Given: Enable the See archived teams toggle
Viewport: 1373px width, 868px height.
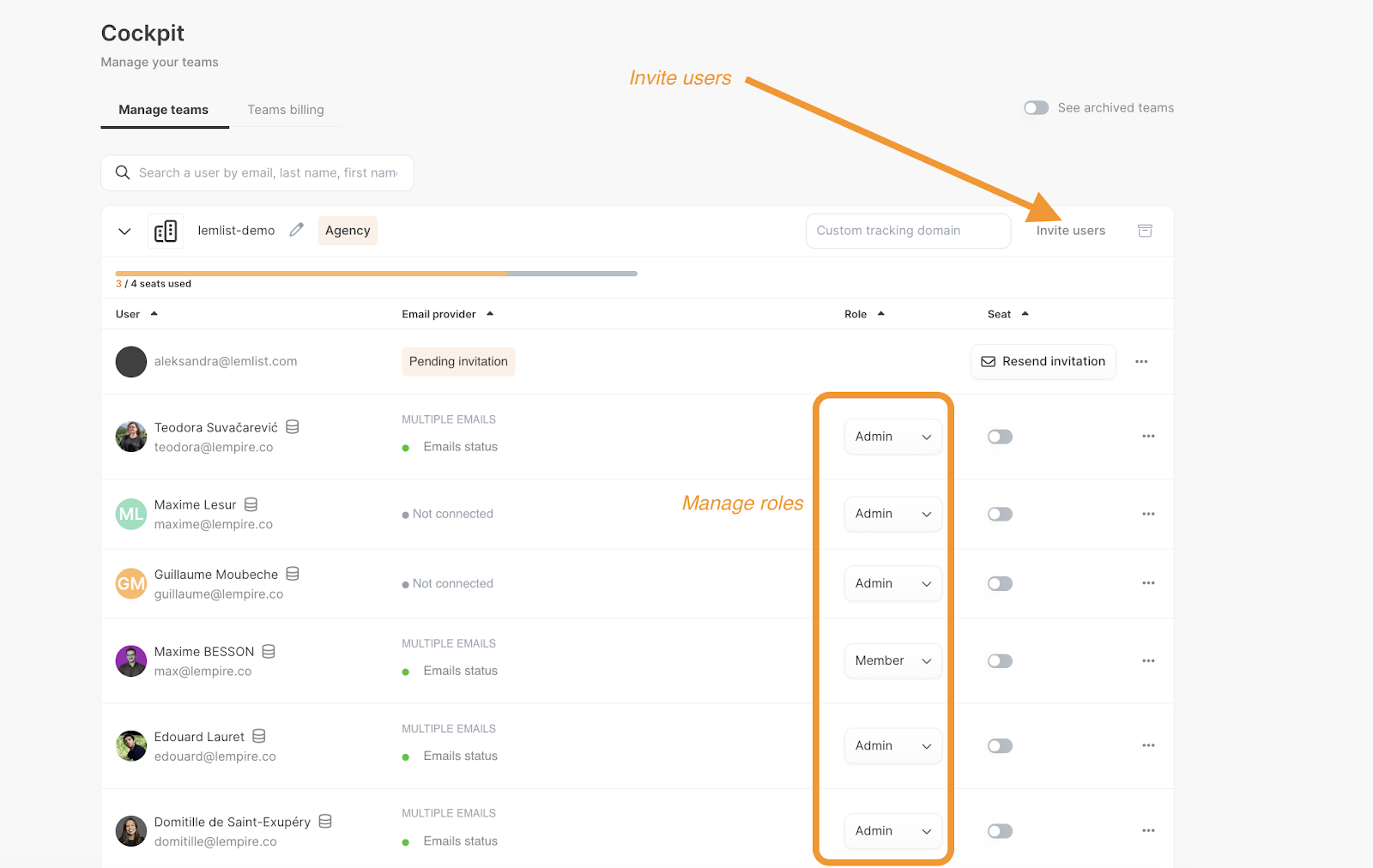Looking at the screenshot, I should coord(1036,108).
